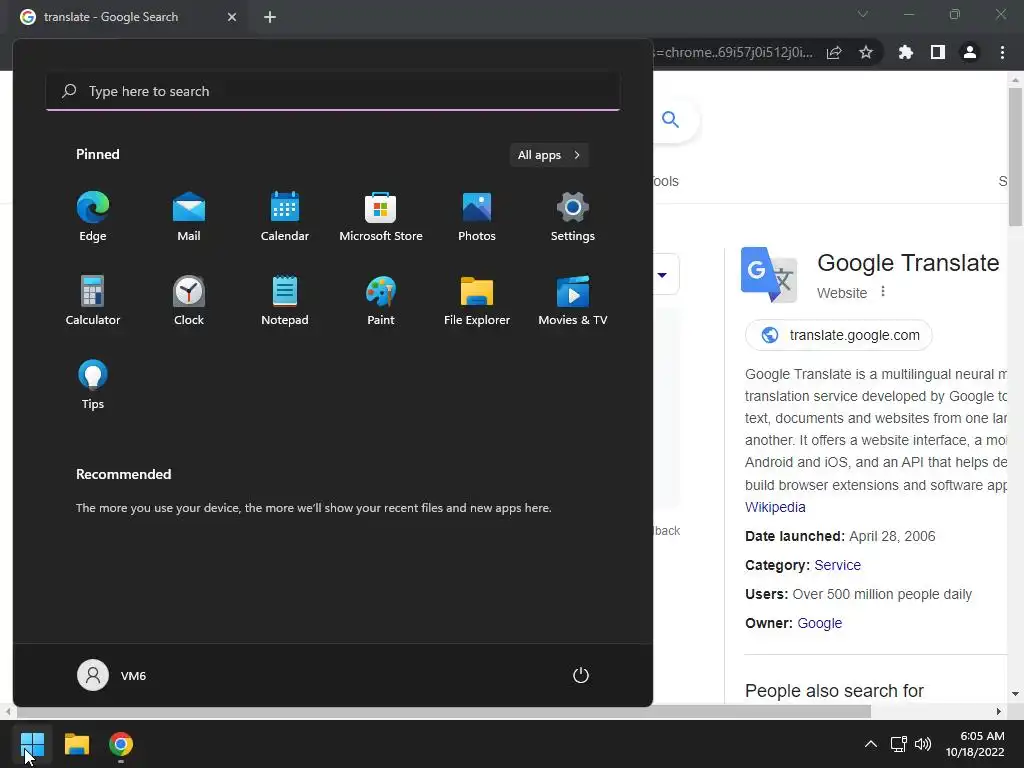Toggle Chrome side panel
The width and height of the screenshot is (1024, 768).
938,52
